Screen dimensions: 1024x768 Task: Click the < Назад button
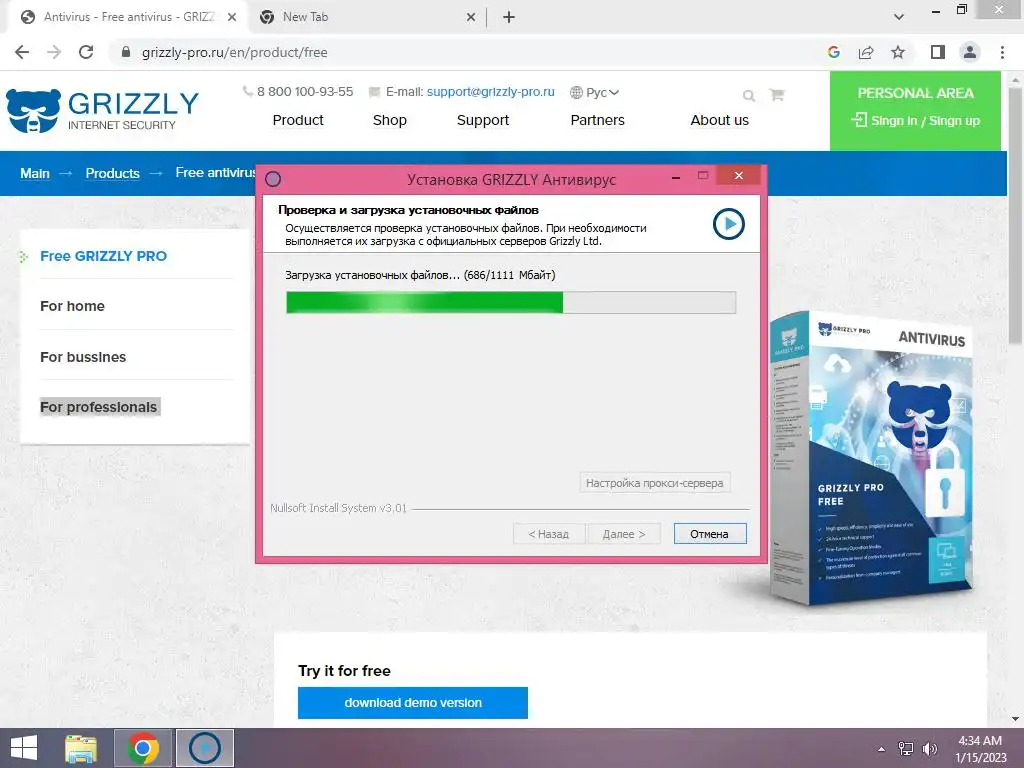tap(549, 534)
